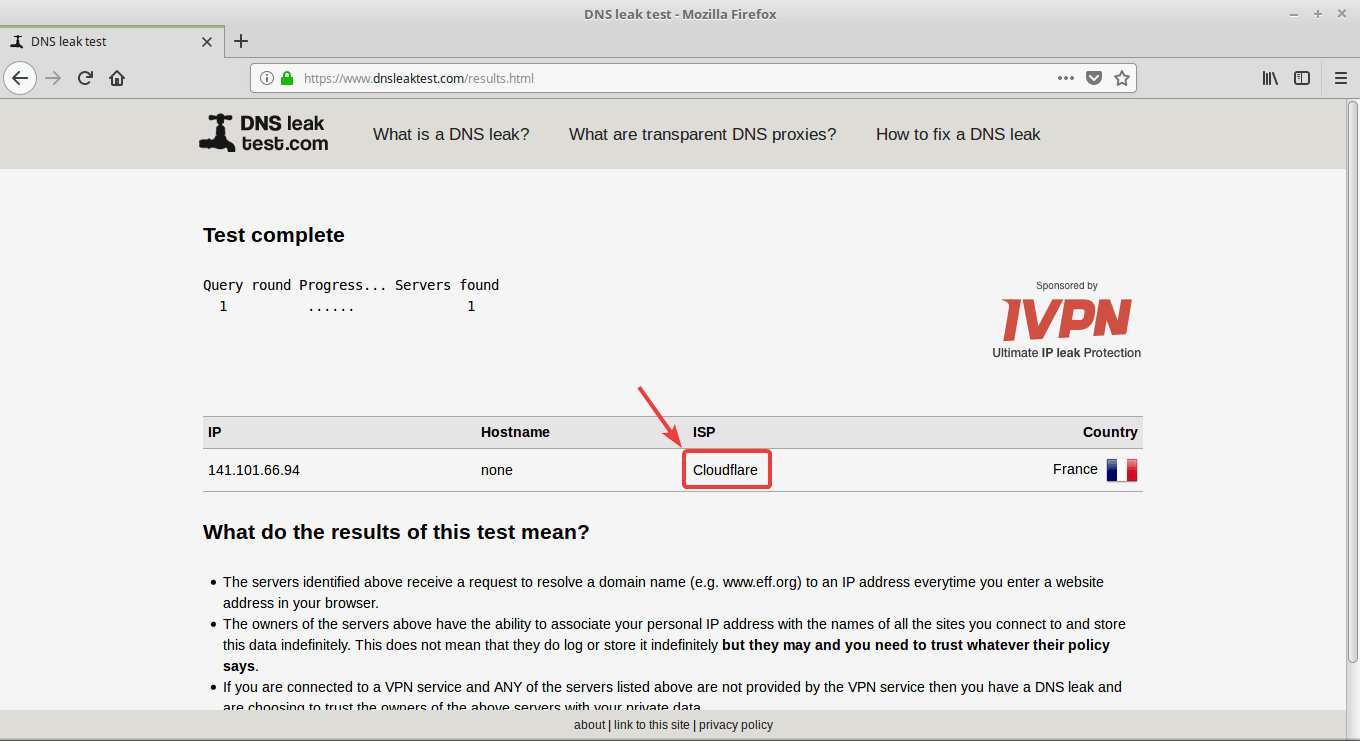The height and width of the screenshot is (741, 1360).
Task: Click the green secure padlock icon
Action: [287, 78]
